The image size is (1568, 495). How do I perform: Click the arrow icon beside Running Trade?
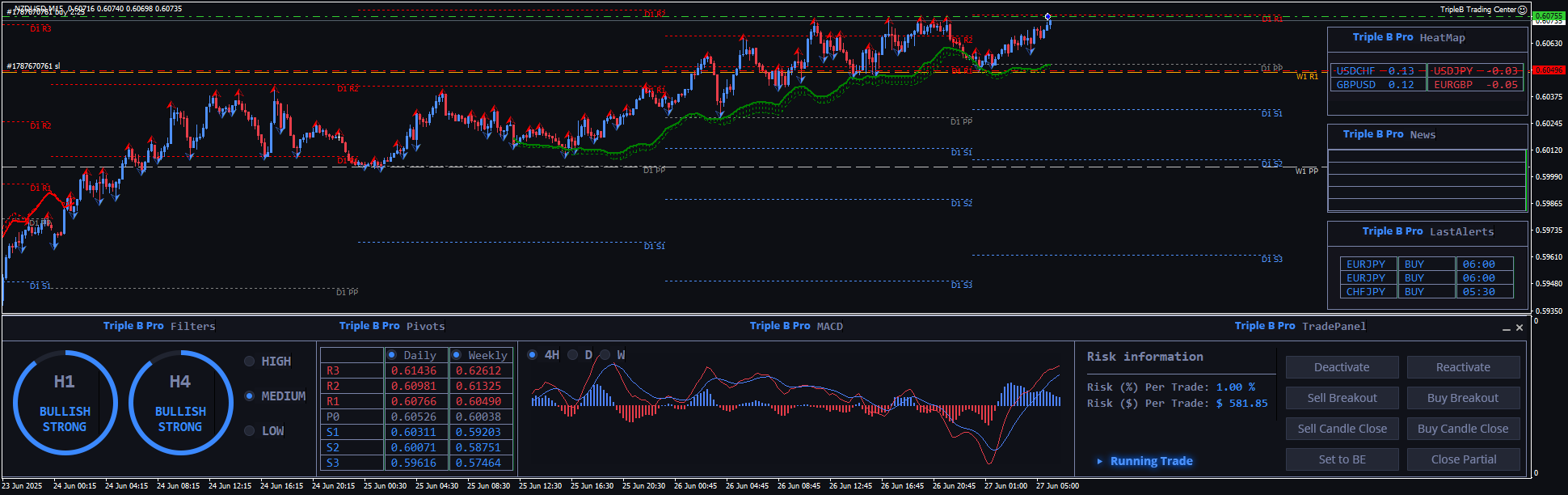tap(1099, 461)
